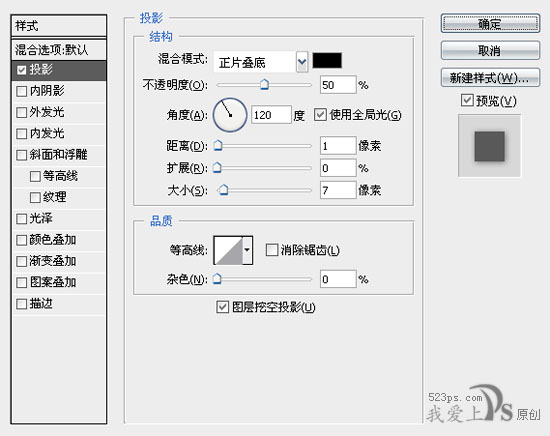This screenshot has width=550, height=436.
Task: Click the style preview thumbnail
Action: coord(490,146)
